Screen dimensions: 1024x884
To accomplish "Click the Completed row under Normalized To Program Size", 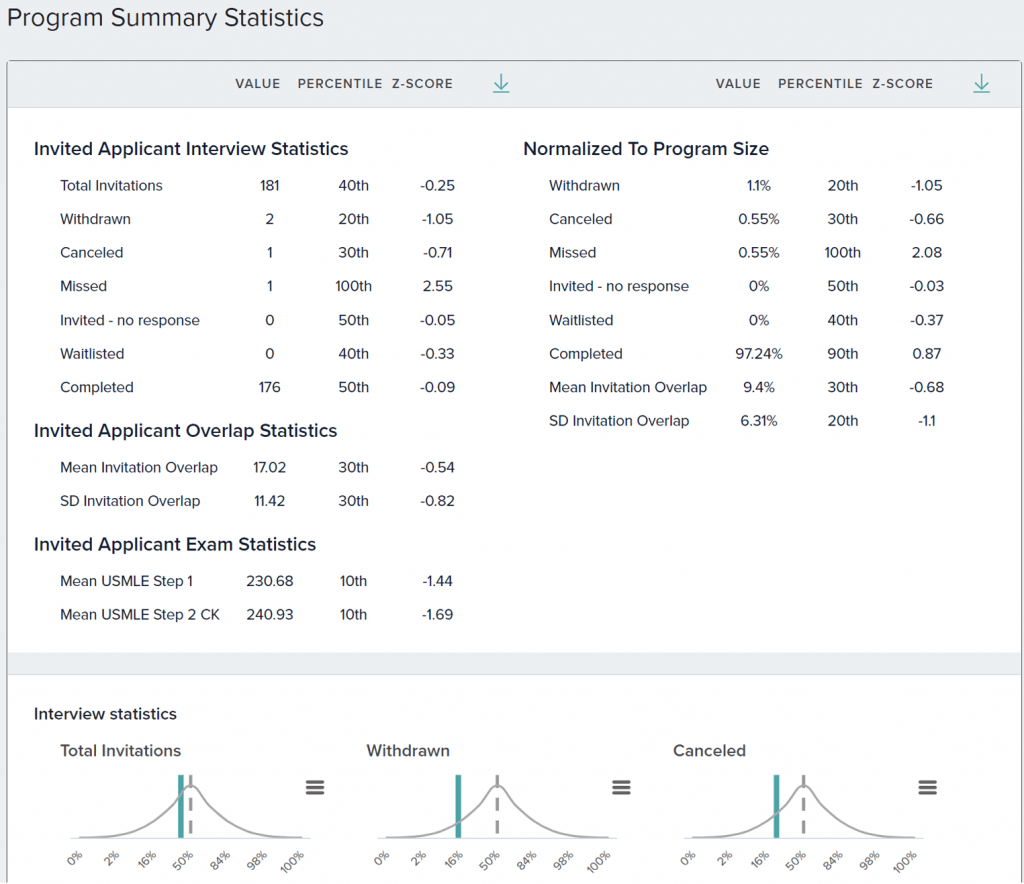I will pos(585,354).
